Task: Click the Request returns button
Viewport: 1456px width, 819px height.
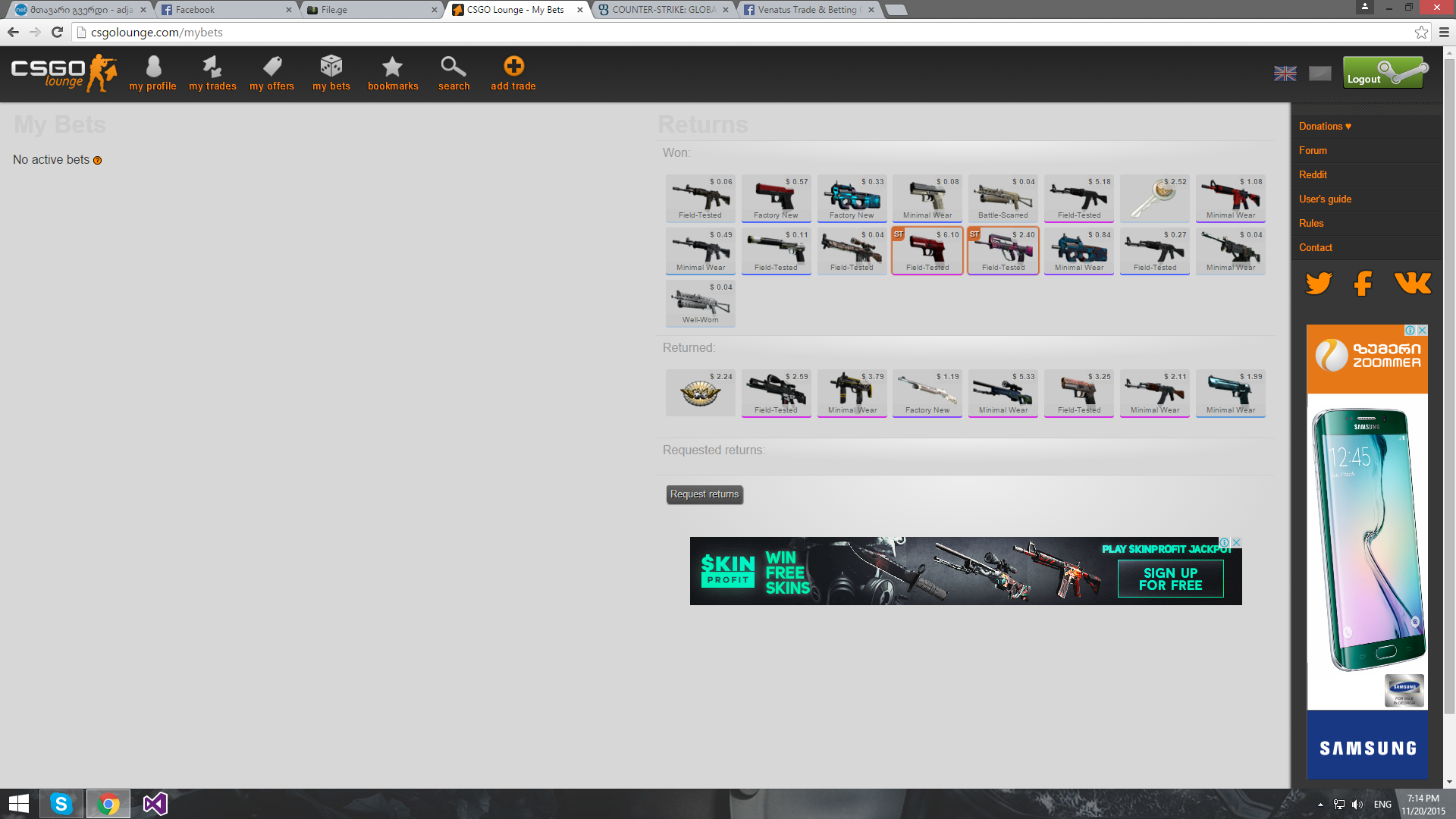Action: (x=704, y=494)
